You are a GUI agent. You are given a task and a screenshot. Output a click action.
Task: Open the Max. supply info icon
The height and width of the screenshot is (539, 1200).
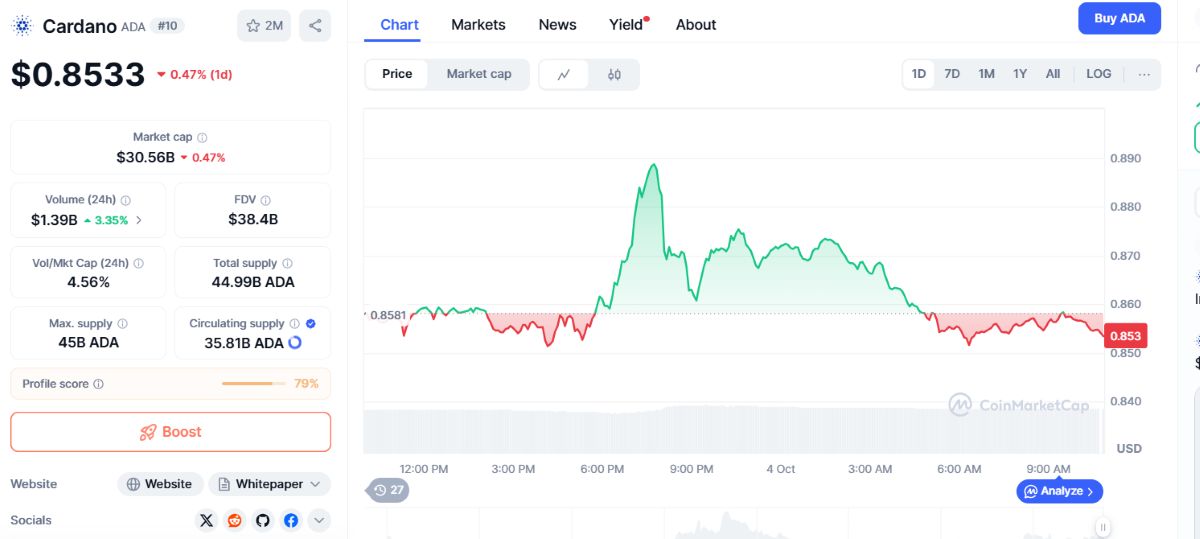click(122, 324)
